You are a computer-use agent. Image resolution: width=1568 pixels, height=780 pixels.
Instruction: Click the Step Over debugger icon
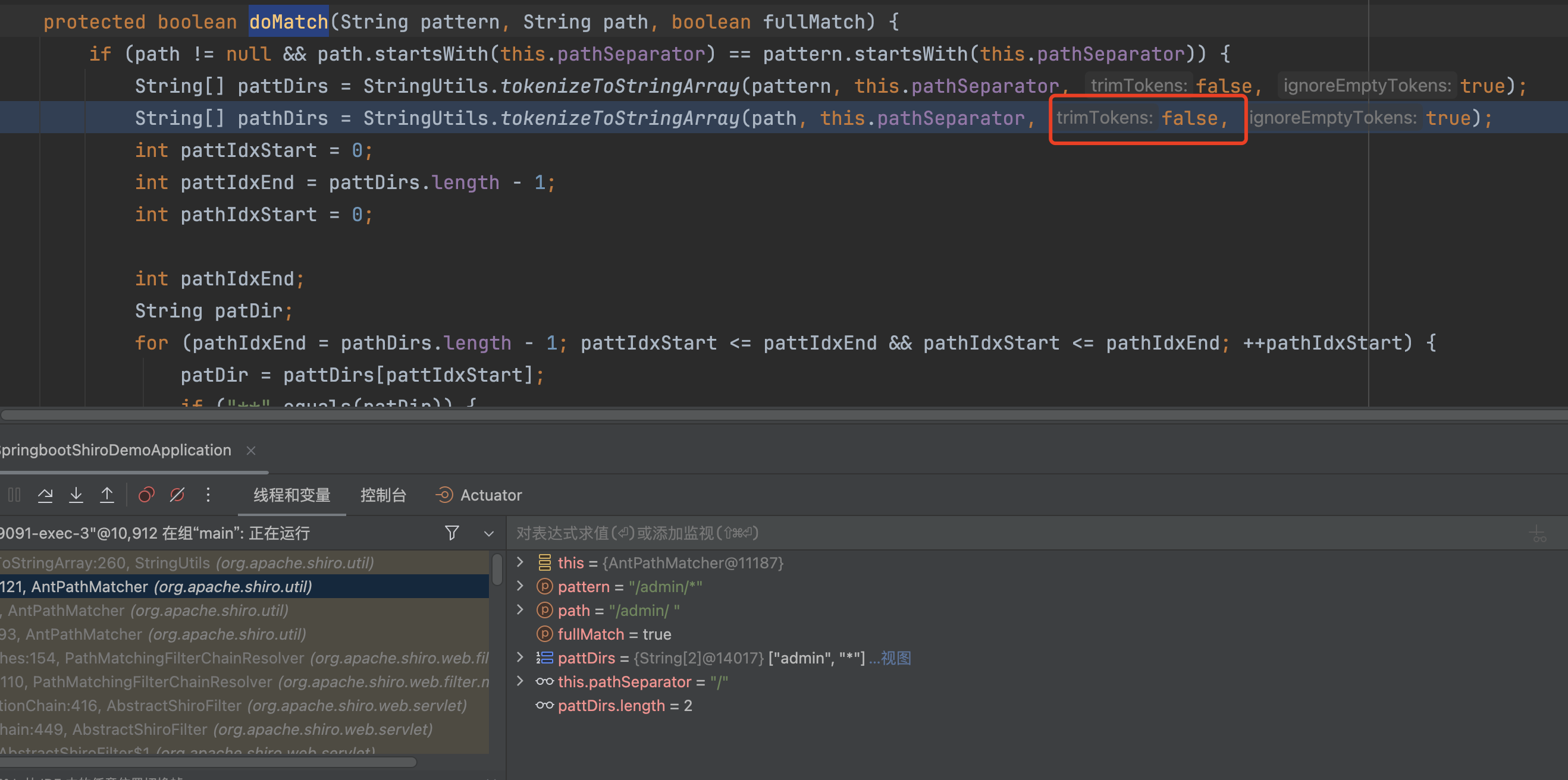[45, 495]
